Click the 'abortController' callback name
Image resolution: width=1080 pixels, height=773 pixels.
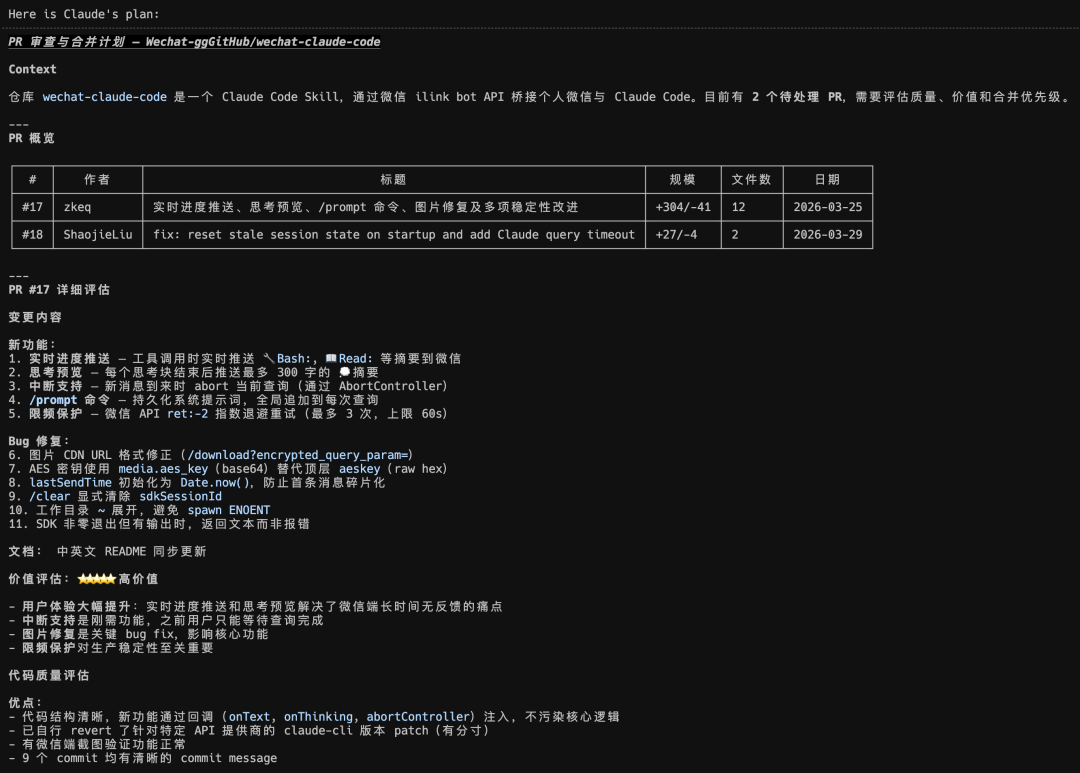[x=418, y=717]
